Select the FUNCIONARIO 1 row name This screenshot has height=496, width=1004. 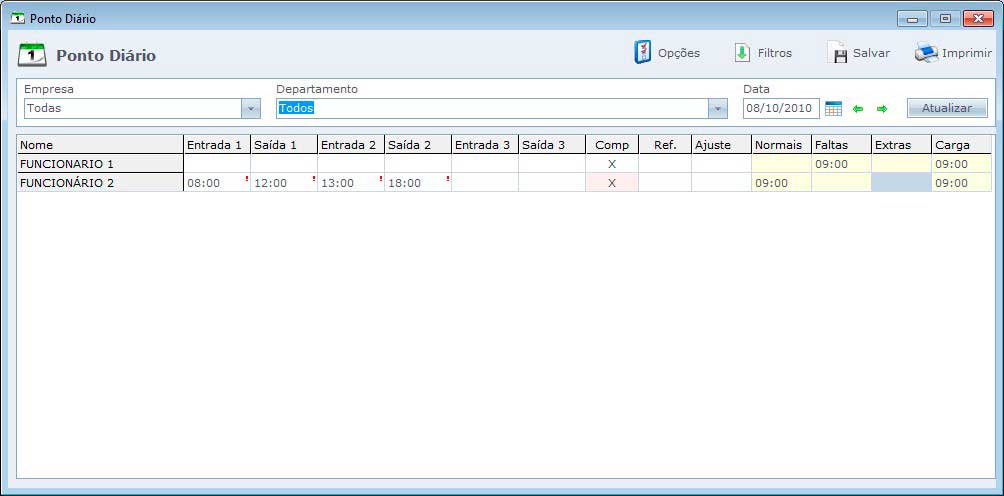(100, 164)
